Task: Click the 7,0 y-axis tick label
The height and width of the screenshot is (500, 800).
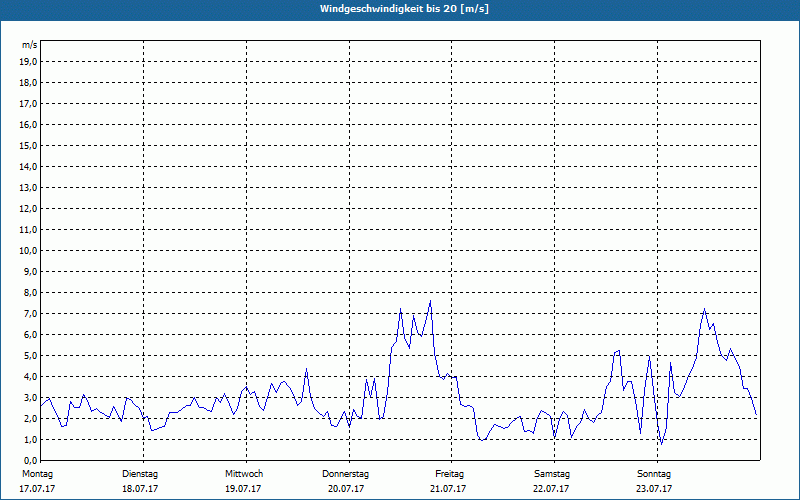Action: (x=29, y=313)
